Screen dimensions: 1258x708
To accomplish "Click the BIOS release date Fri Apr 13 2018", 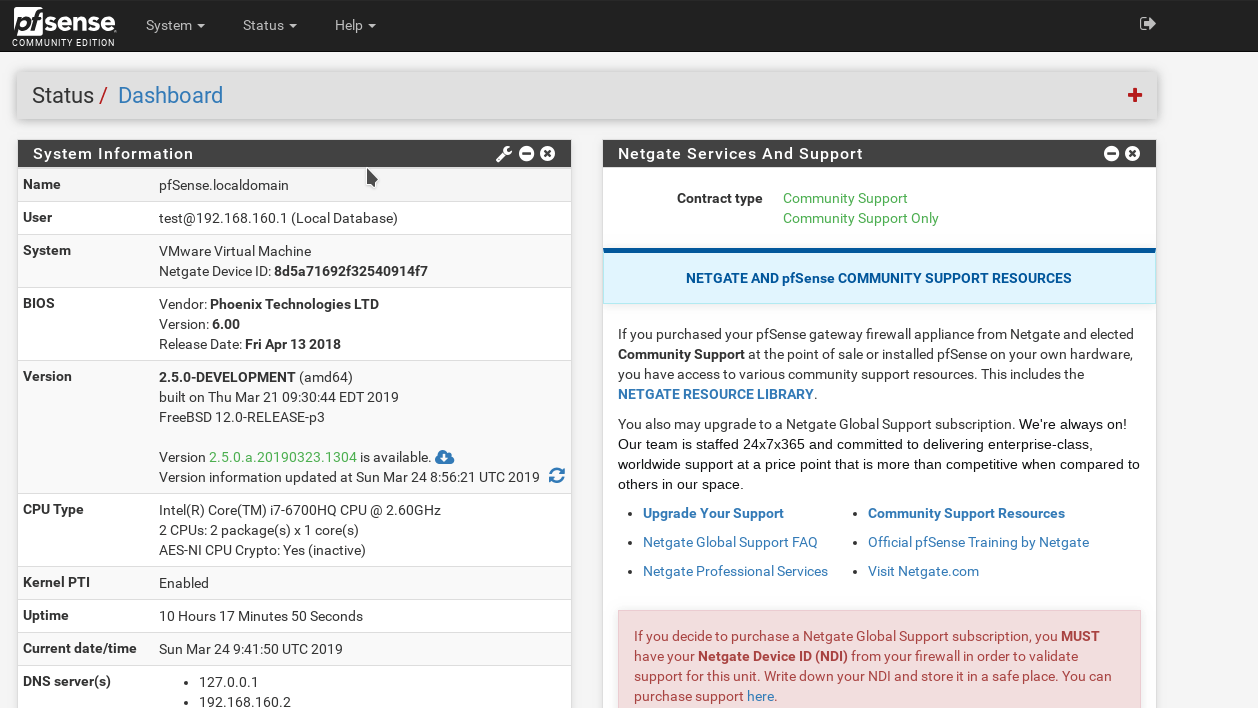I will (292, 344).
